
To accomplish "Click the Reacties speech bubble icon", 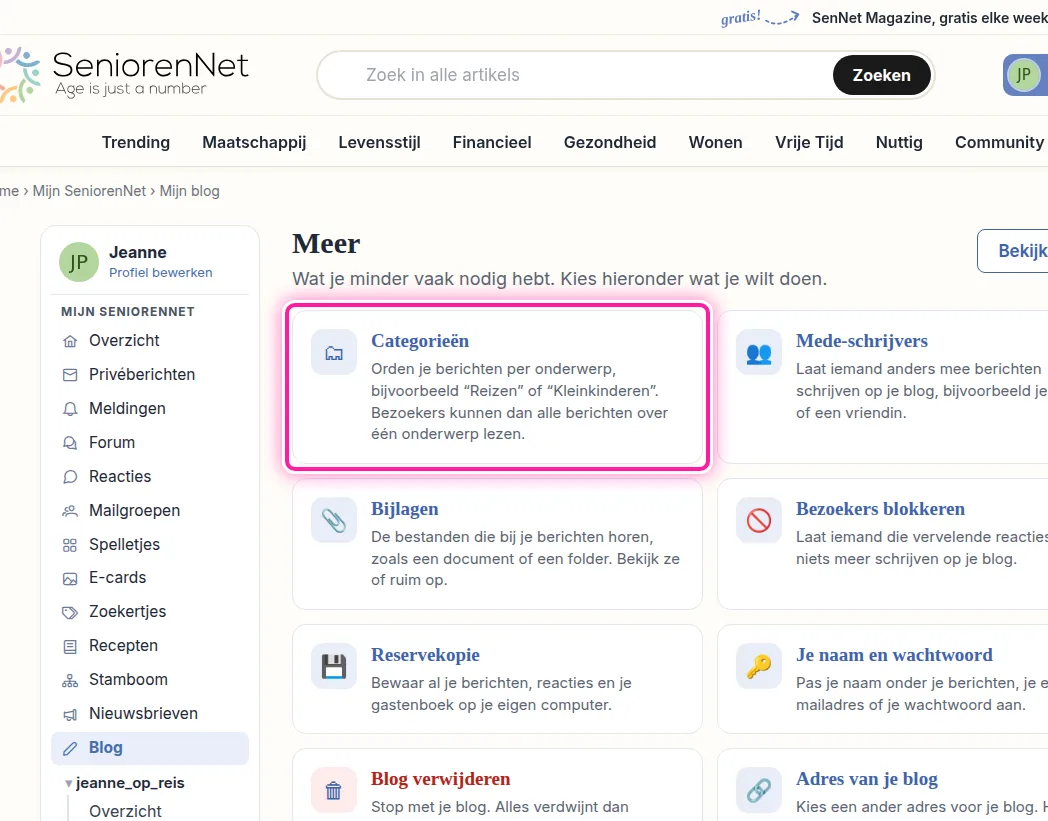I will (x=70, y=477).
